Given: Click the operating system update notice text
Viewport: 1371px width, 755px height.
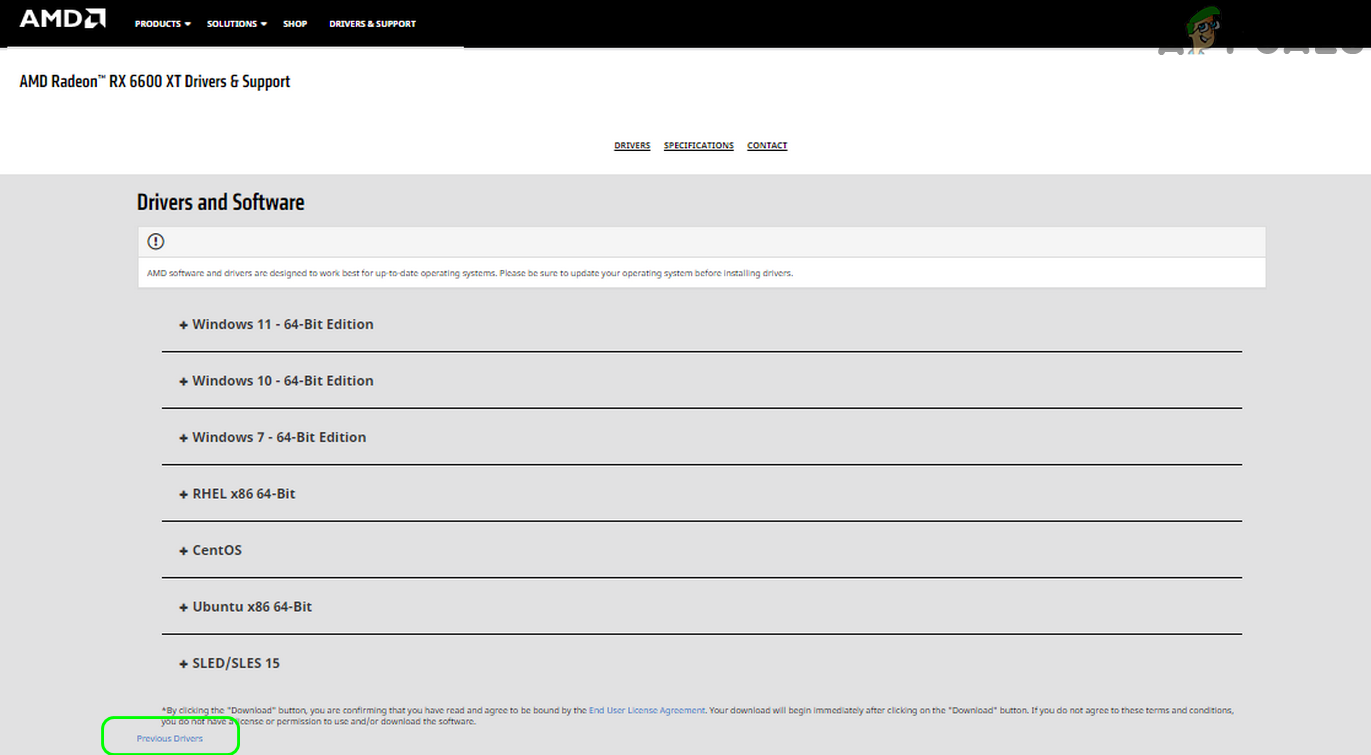Looking at the screenshot, I should tap(470, 273).
